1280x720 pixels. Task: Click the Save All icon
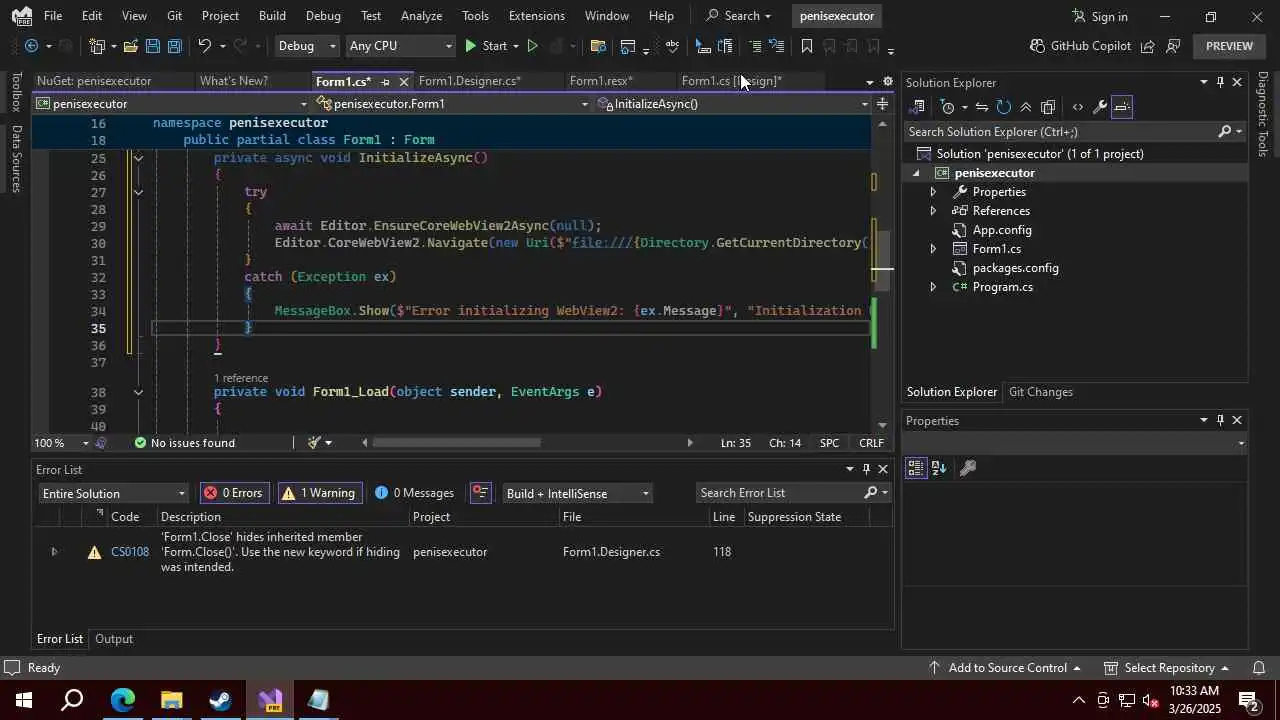[x=174, y=46]
